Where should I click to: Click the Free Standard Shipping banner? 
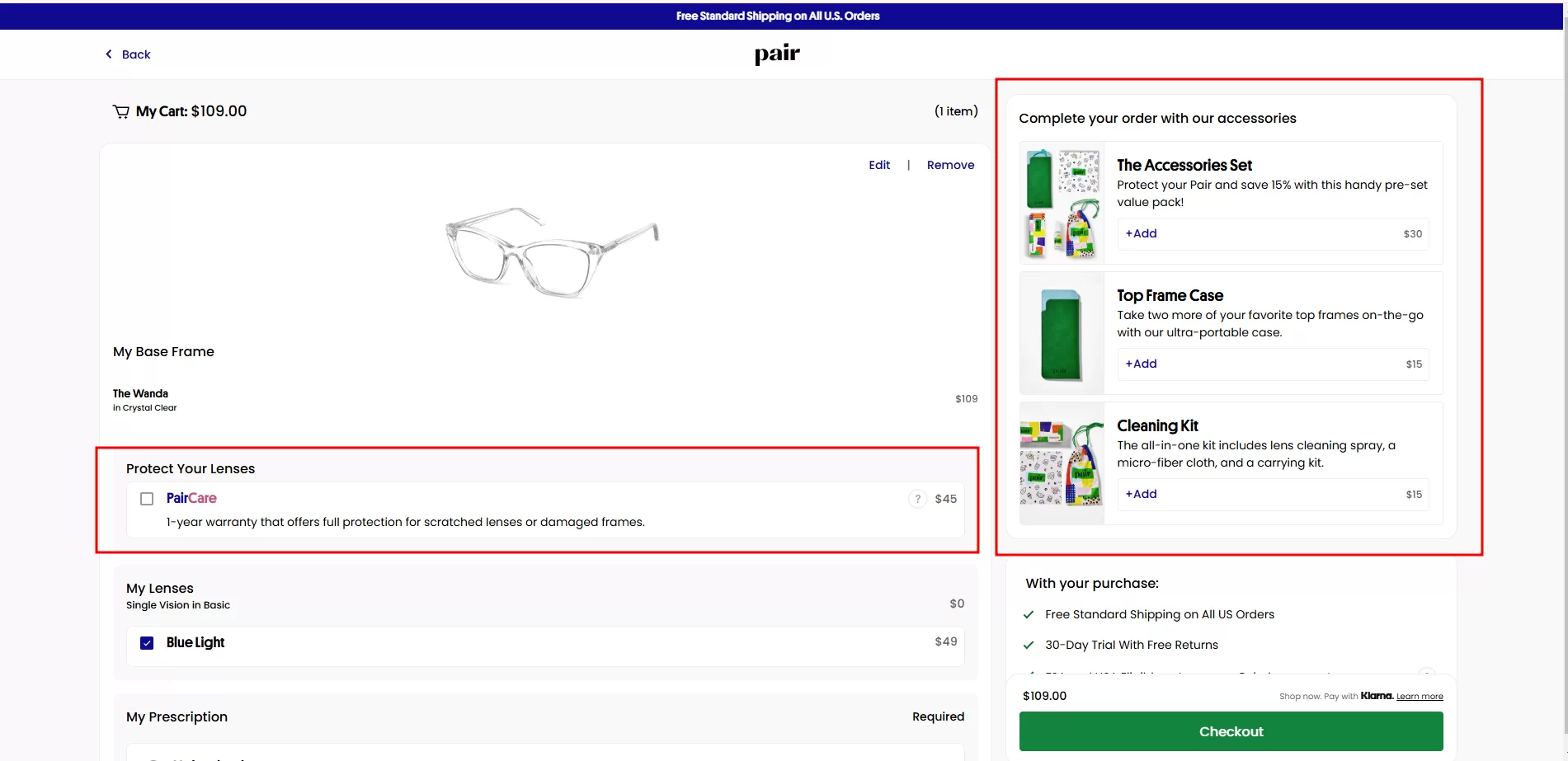tap(776, 15)
